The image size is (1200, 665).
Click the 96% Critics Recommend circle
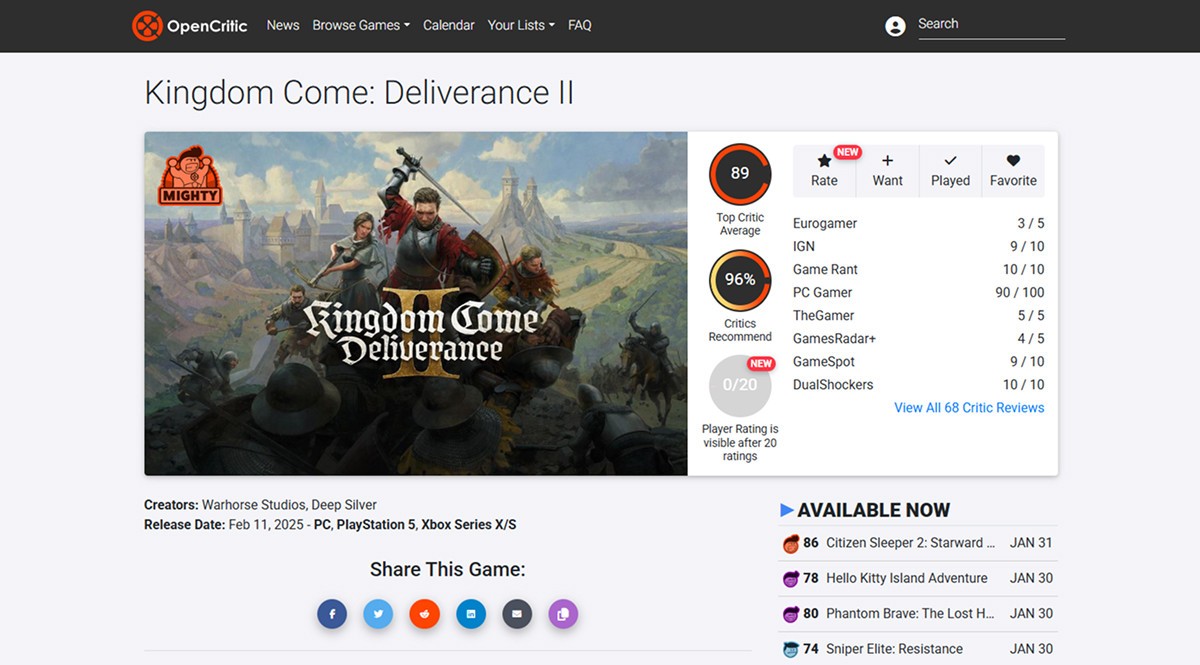(740, 280)
